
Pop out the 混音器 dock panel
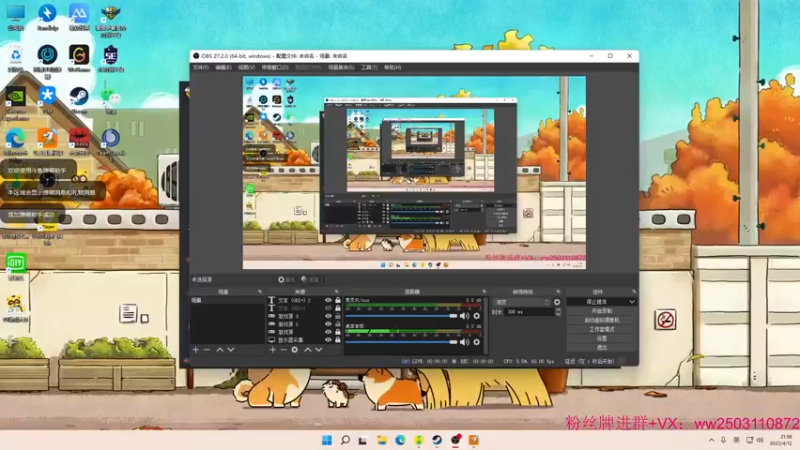[x=484, y=292]
